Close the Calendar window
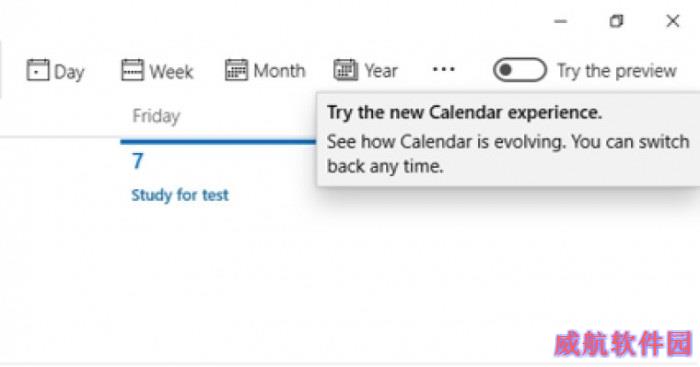This screenshot has height=367, width=700. (x=673, y=21)
